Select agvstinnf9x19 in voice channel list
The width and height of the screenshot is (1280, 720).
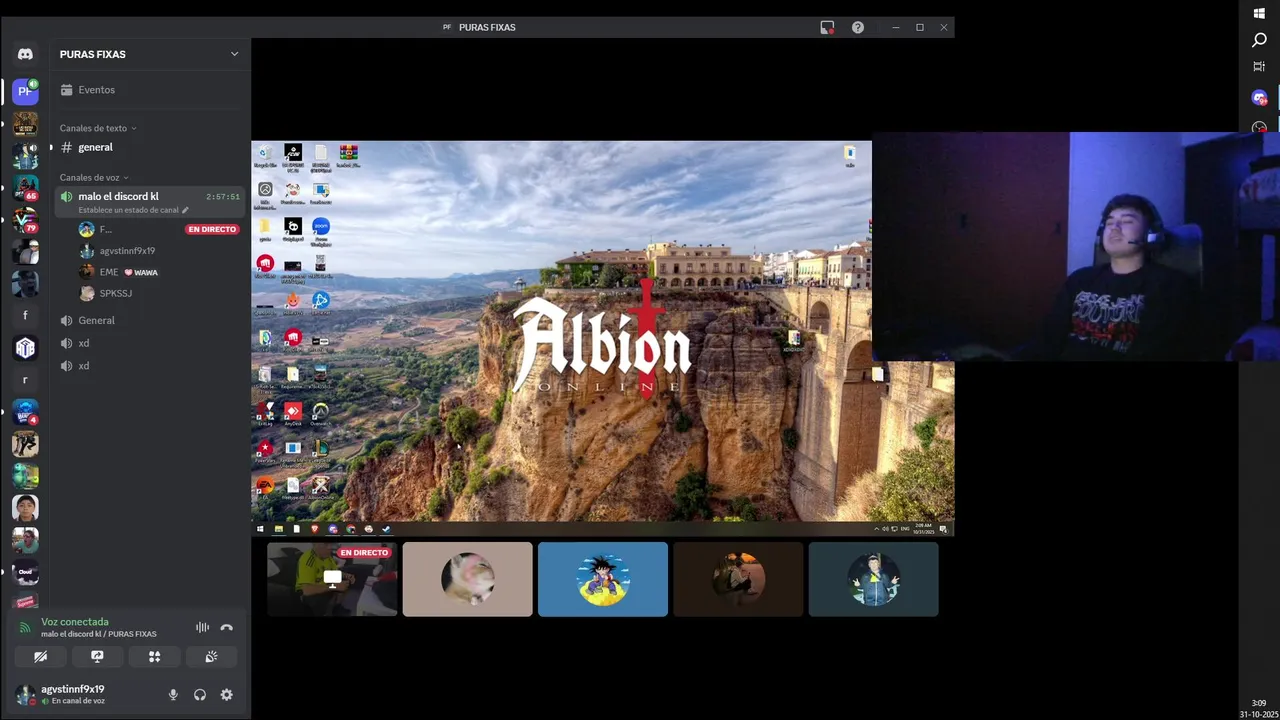(158, 251)
